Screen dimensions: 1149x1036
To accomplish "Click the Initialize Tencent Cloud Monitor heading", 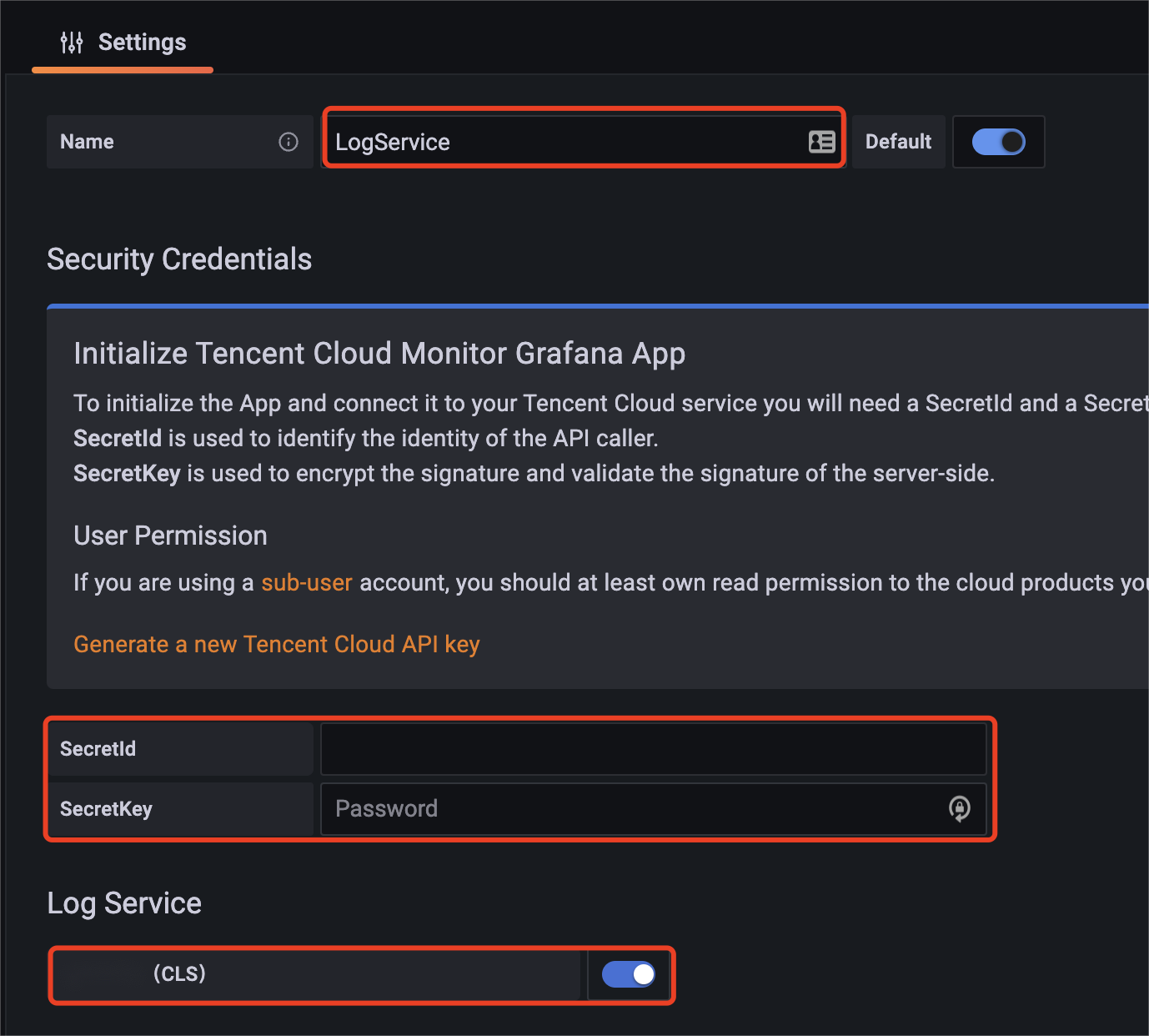I will [379, 354].
